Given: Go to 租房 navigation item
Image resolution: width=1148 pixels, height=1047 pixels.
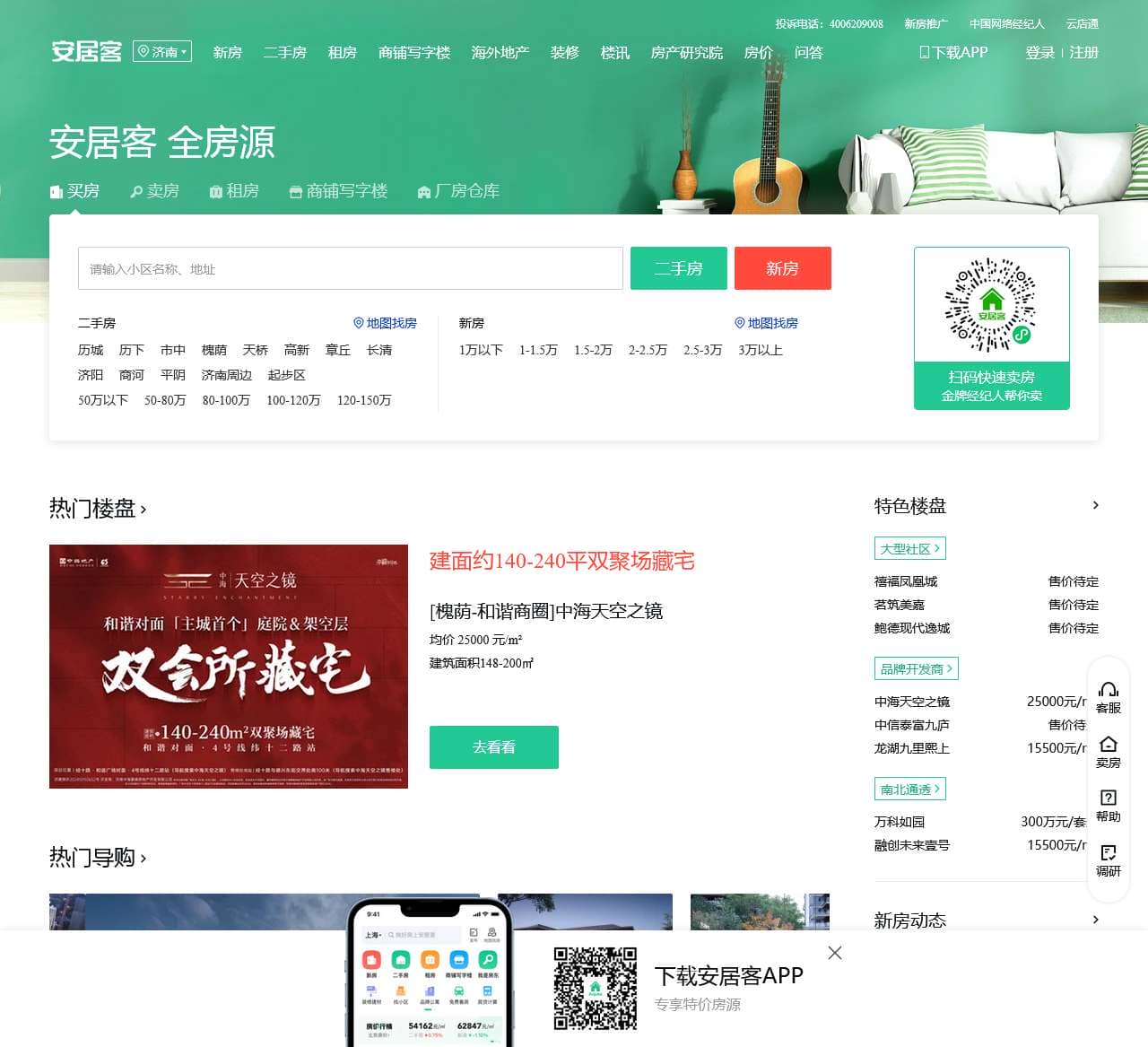Looking at the screenshot, I should pyautogui.click(x=342, y=53).
